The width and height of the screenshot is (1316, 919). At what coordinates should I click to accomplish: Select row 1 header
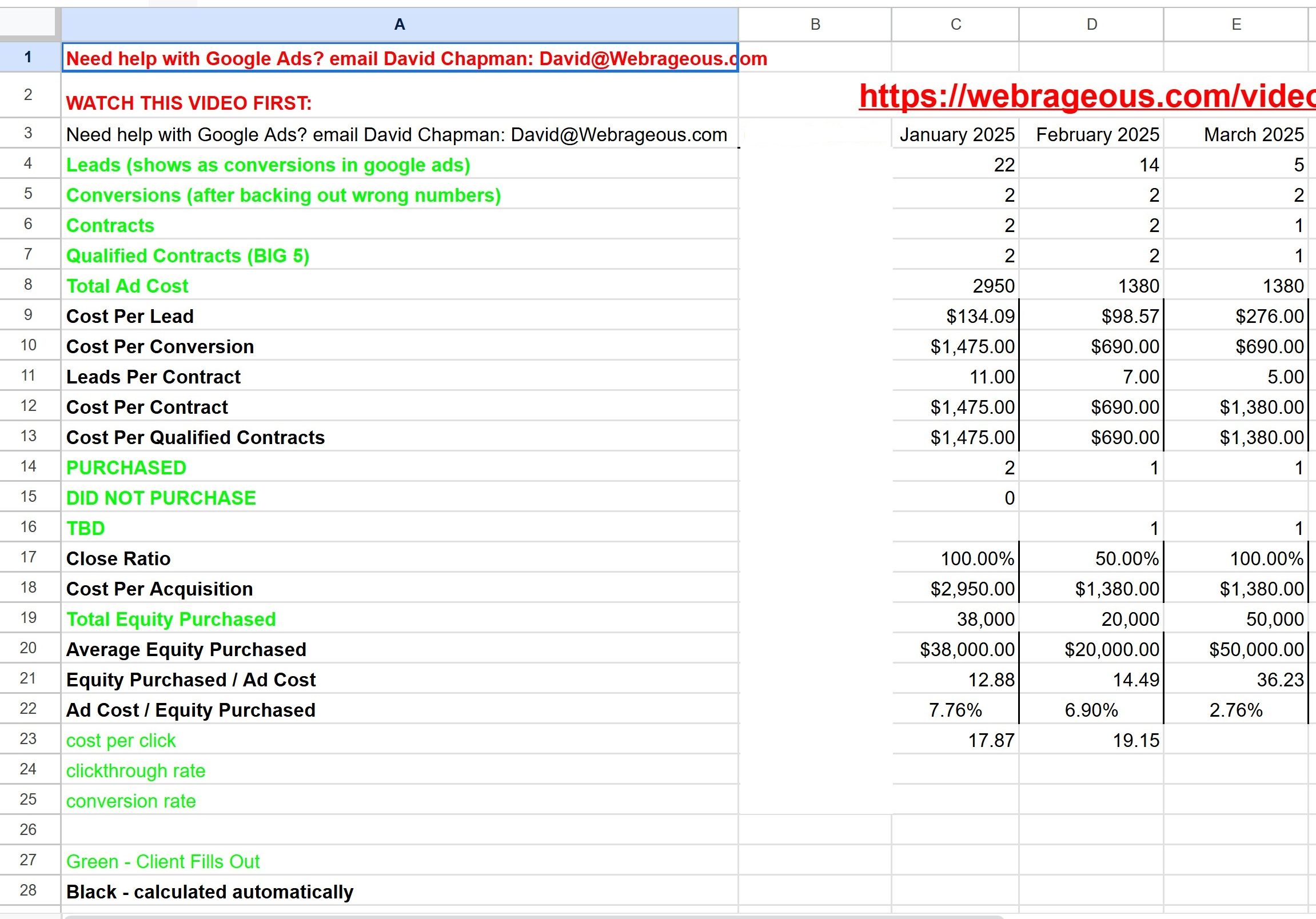click(x=27, y=57)
